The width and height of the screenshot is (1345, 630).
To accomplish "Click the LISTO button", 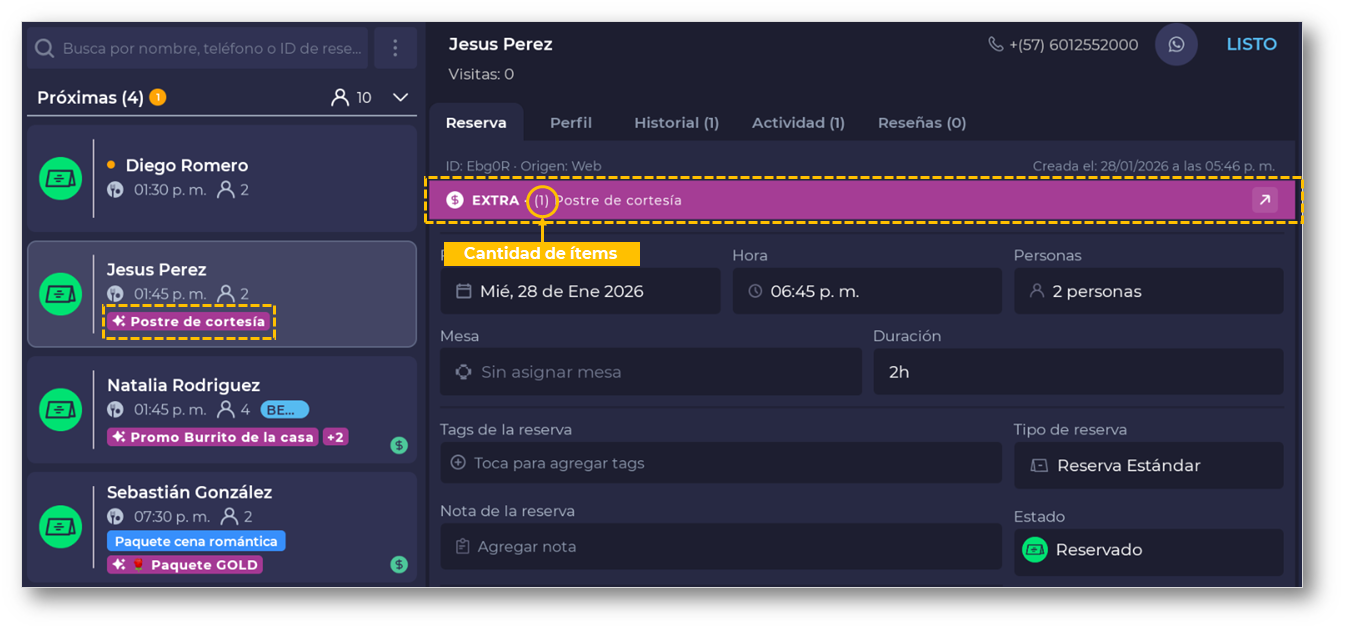I will (x=1251, y=45).
